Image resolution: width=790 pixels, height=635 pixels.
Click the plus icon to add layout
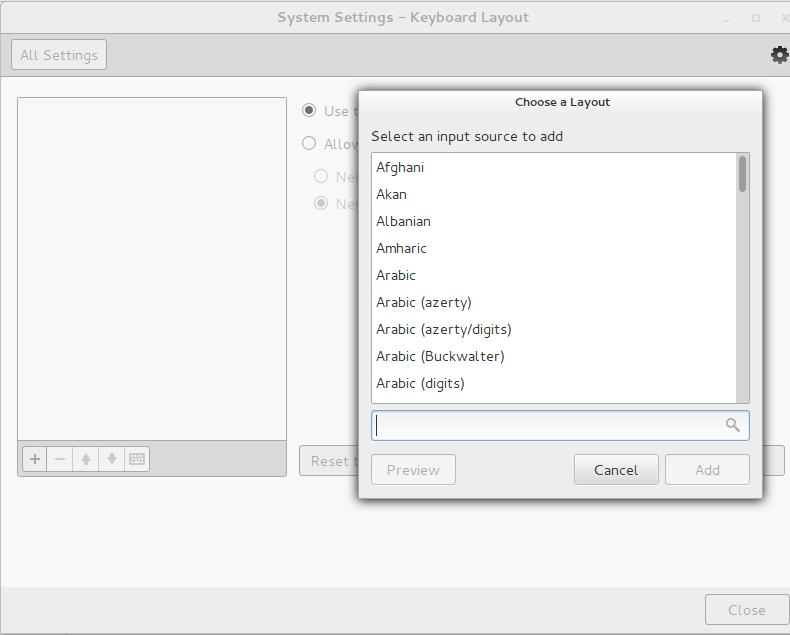click(35, 459)
